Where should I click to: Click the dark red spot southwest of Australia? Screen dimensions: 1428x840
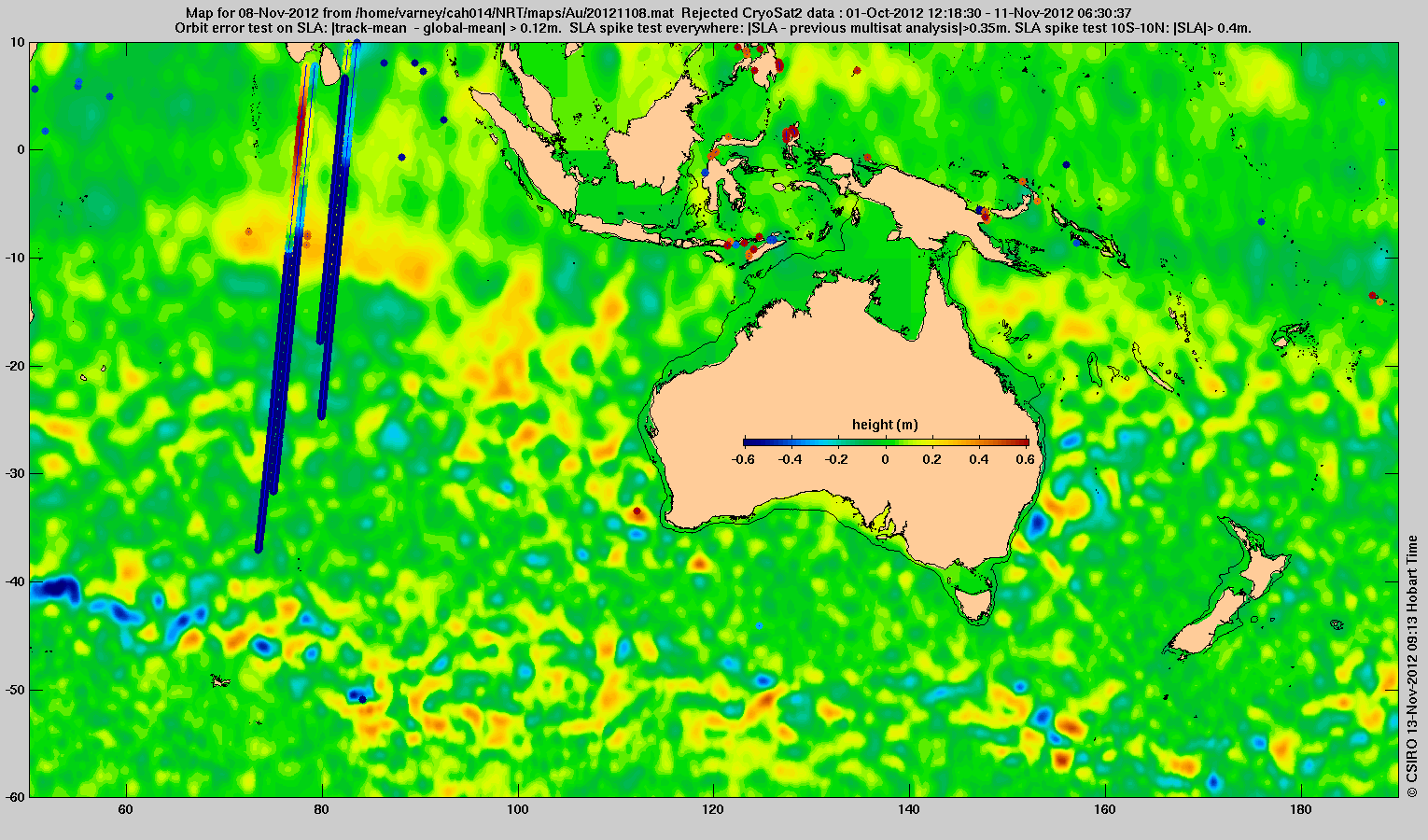[x=637, y=511]
